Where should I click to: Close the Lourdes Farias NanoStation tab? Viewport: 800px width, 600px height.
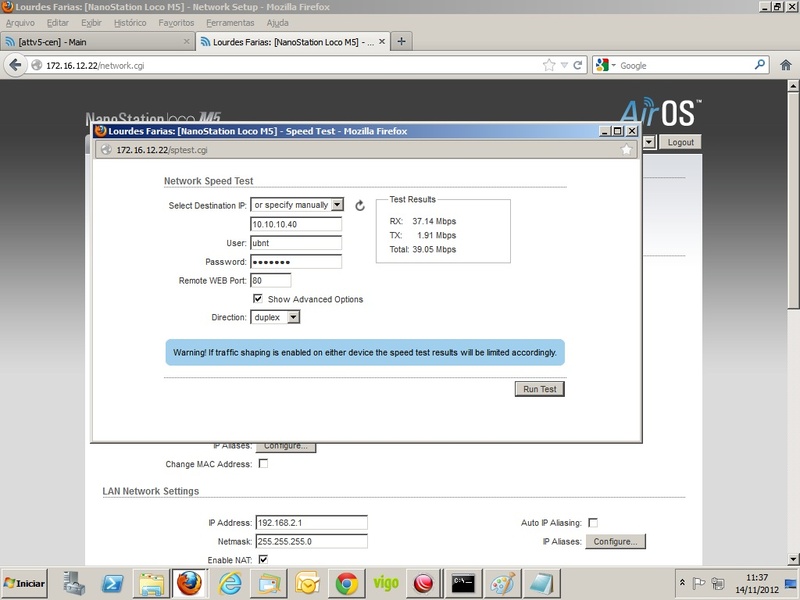tap(382, 41)
